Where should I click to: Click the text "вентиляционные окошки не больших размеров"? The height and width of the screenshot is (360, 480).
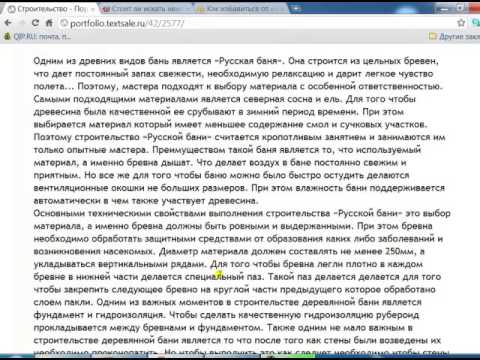tap(140, 188)
